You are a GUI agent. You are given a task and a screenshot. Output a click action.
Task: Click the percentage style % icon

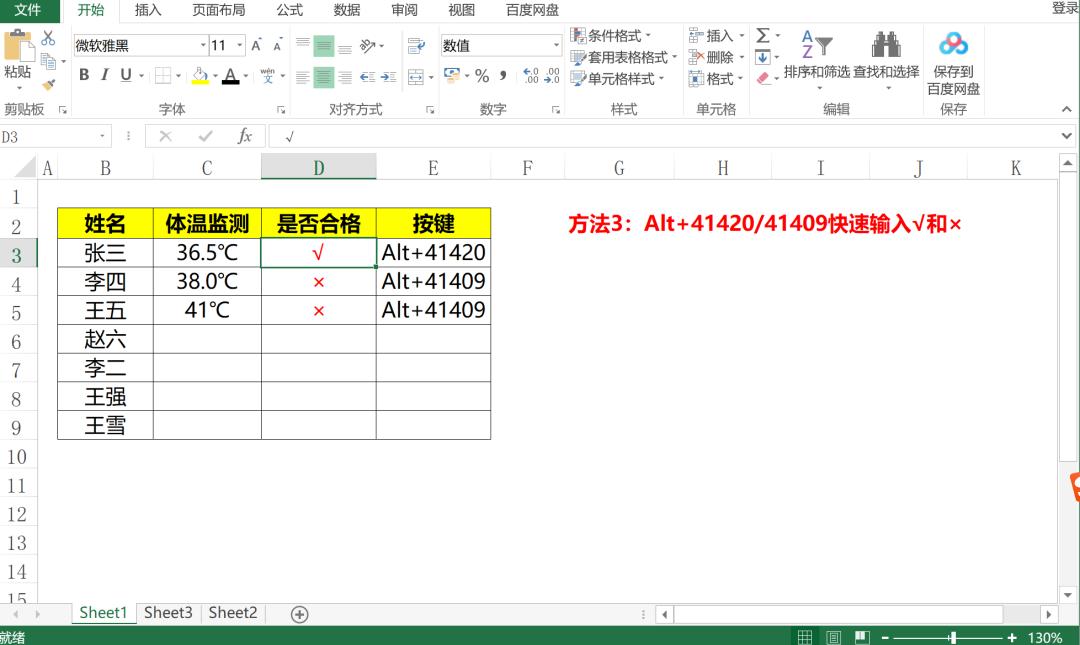[480, 74]
